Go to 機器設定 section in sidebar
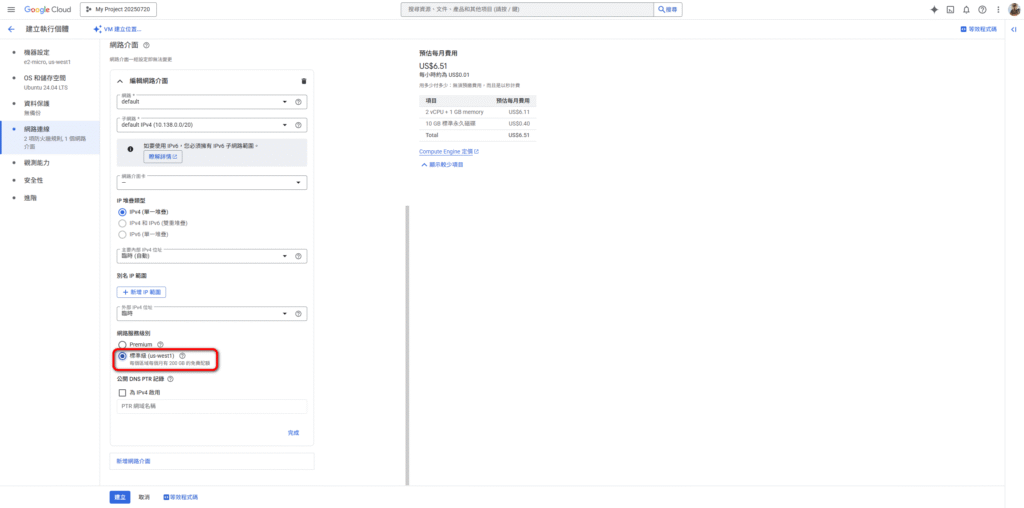The height and width of the screenshot is (508, 1024). pos(37,52)
